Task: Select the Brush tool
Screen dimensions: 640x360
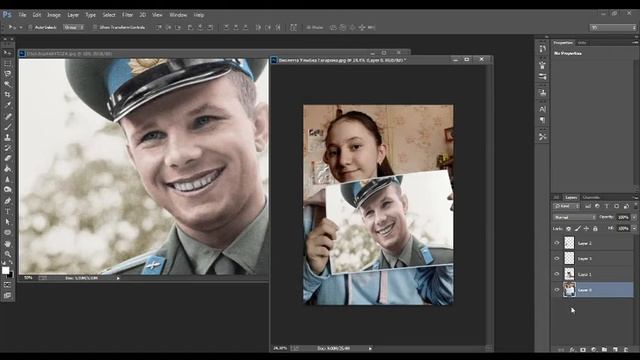Action: pos(7,127)
